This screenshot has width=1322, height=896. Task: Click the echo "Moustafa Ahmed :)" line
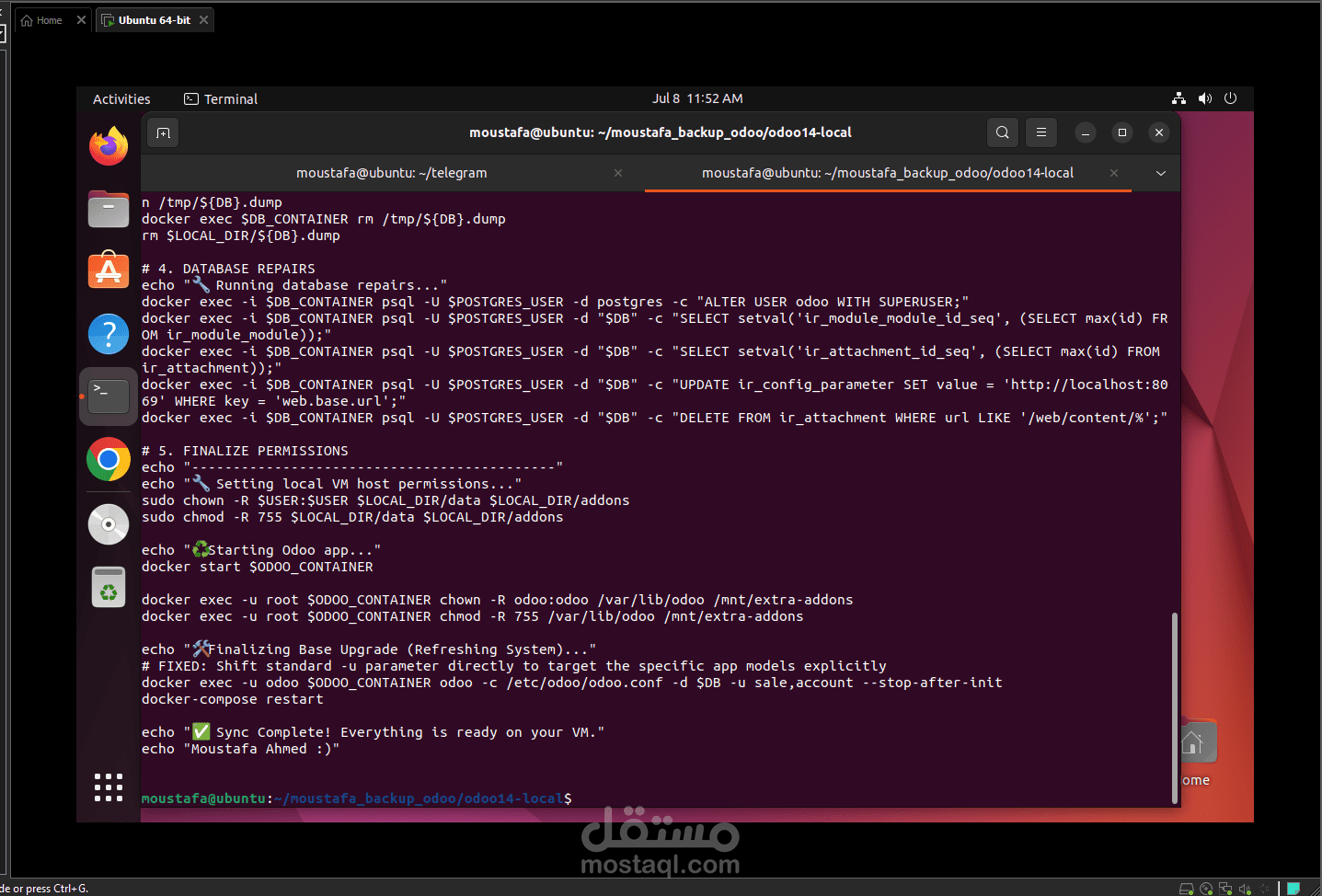241,749
